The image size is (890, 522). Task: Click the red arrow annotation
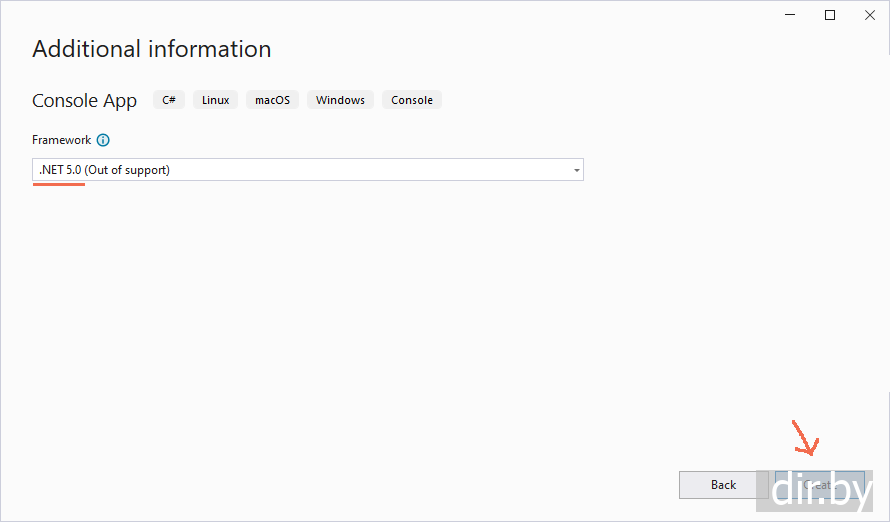click(x=806, y=438)
